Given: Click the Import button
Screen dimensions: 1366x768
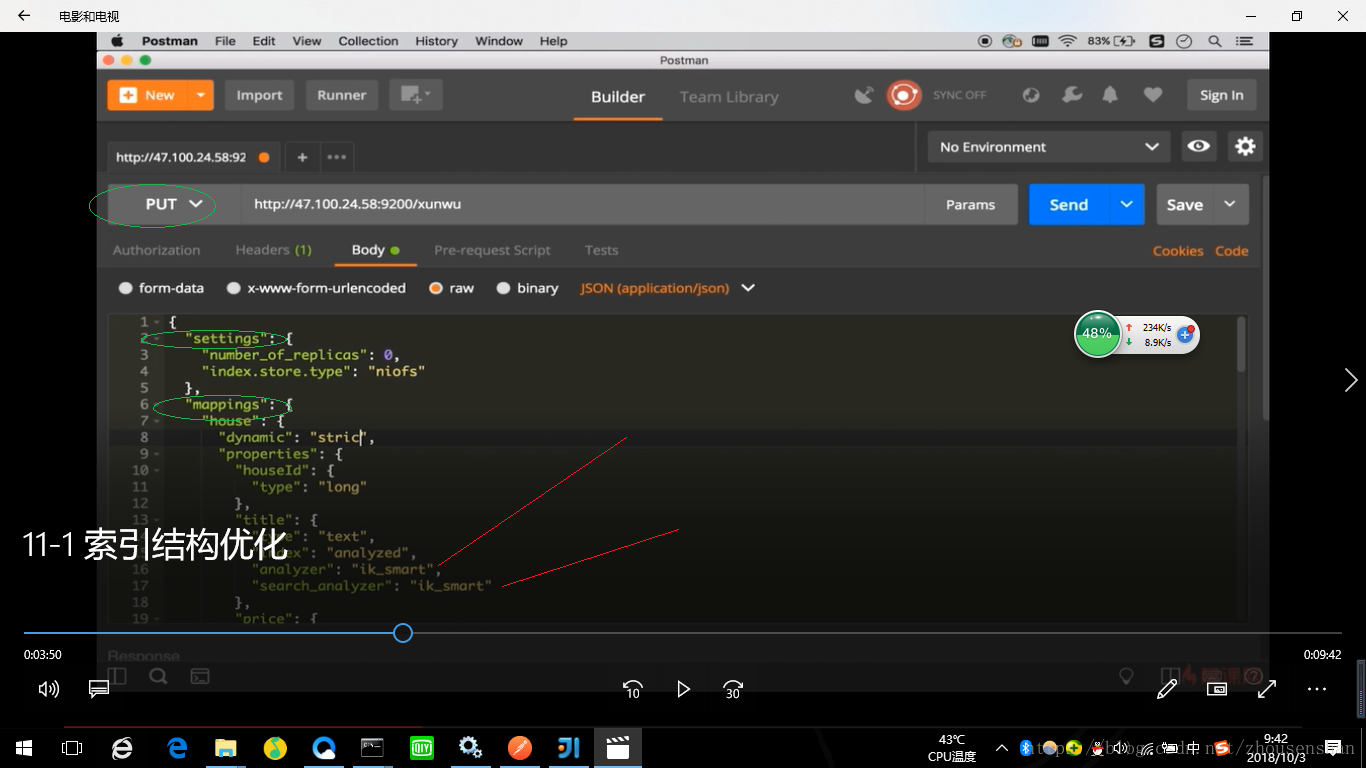Looking at the screenshot, I should [x=259, y=95].
